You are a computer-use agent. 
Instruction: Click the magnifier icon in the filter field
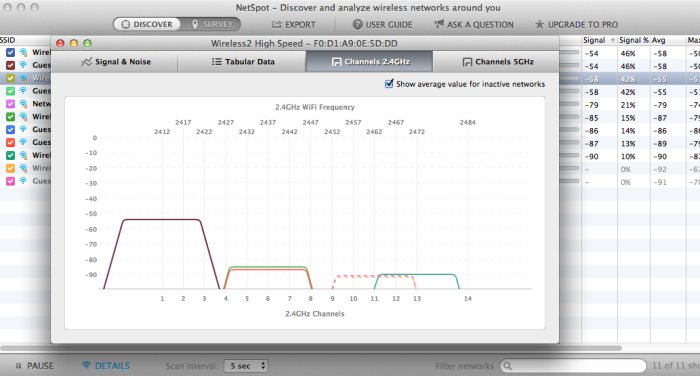point(508,366)
